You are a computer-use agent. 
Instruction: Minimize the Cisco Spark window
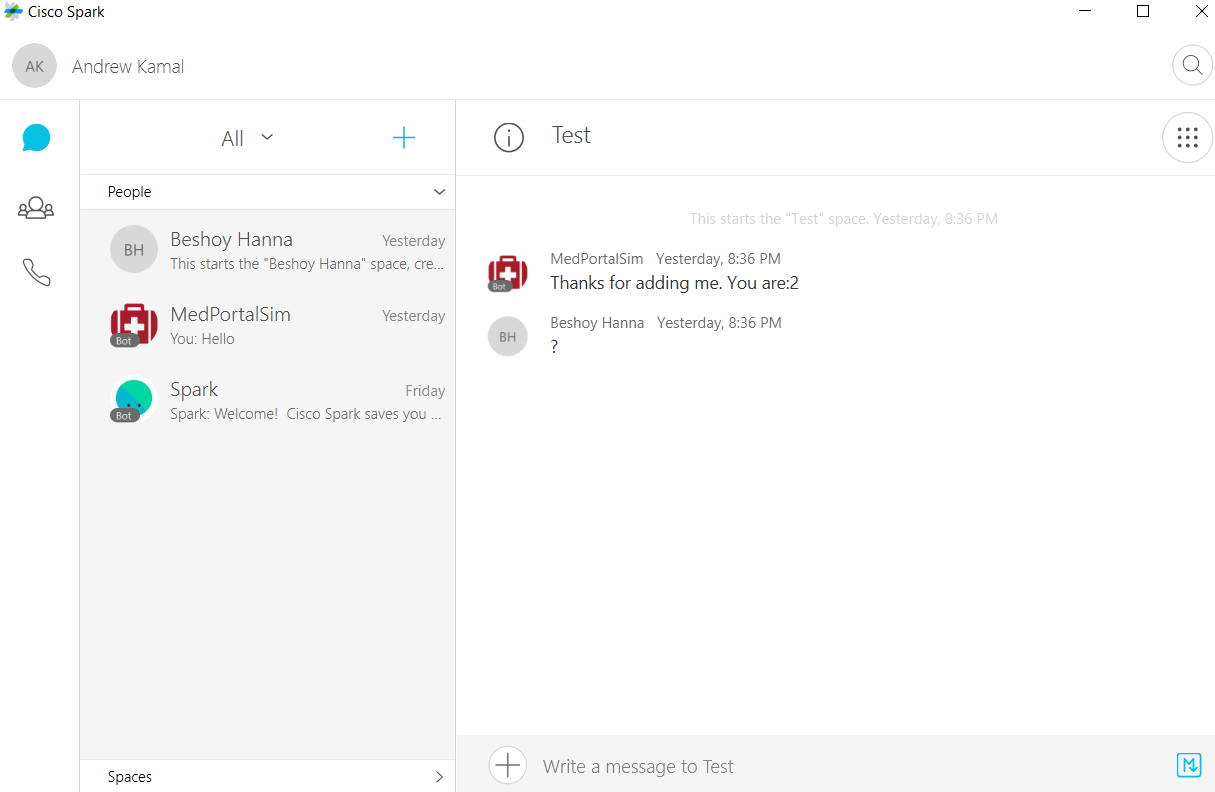point(1085,12)
